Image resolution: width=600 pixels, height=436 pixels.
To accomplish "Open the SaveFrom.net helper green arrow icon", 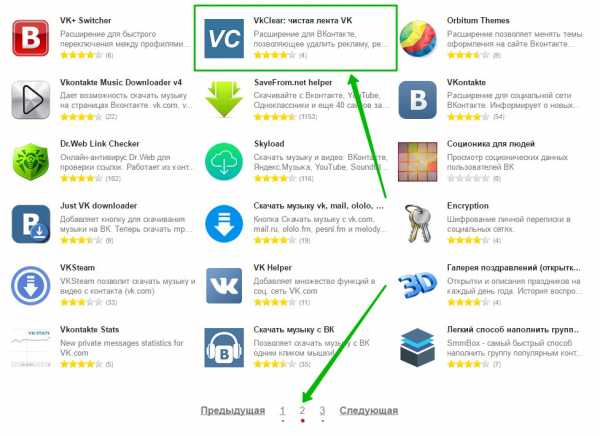I will [224, 100].
